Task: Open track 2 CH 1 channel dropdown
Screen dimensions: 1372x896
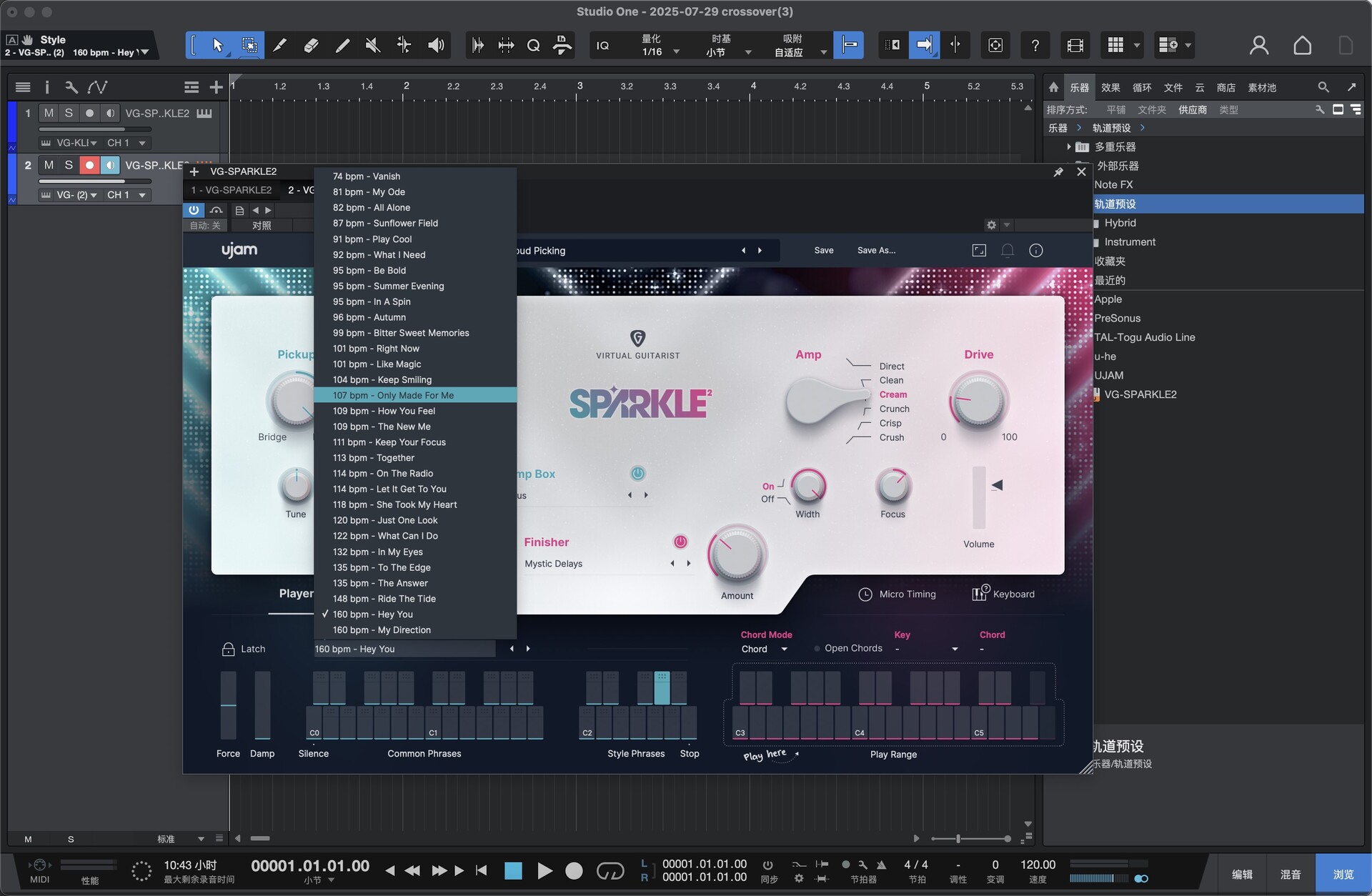Action: click(126, 194)
